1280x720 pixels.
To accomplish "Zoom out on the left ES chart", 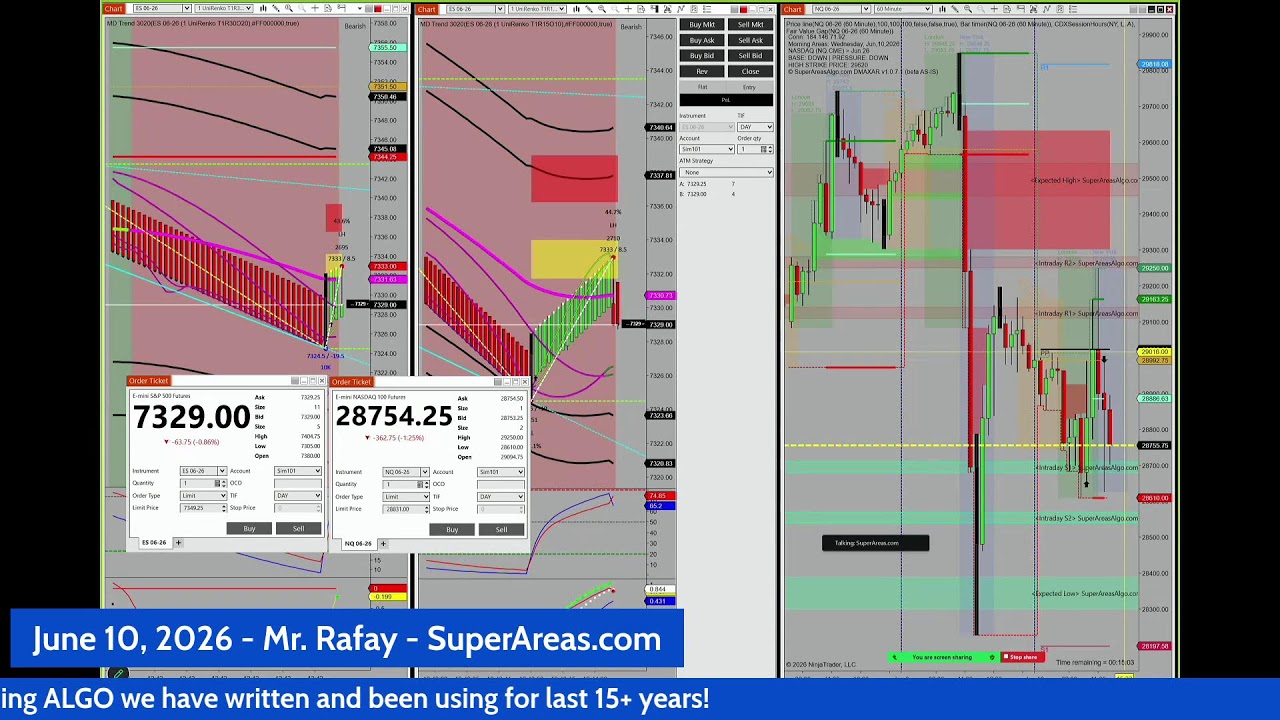I will click(x=302, y=9).
